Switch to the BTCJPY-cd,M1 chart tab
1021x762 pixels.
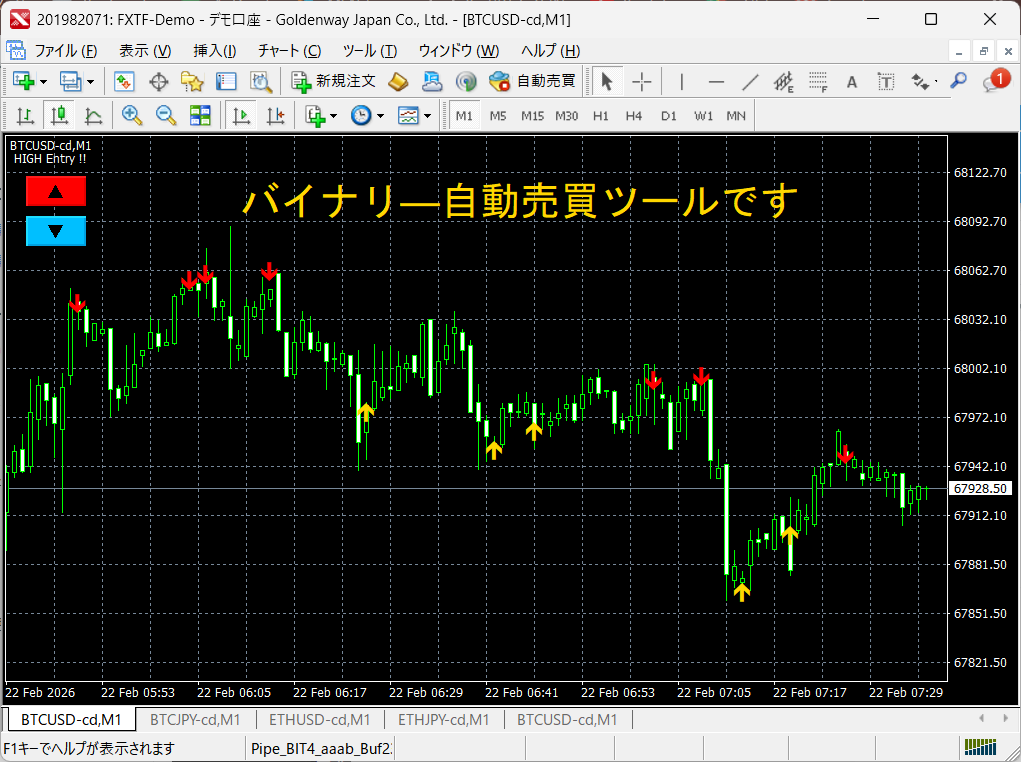tap(195, 720)
